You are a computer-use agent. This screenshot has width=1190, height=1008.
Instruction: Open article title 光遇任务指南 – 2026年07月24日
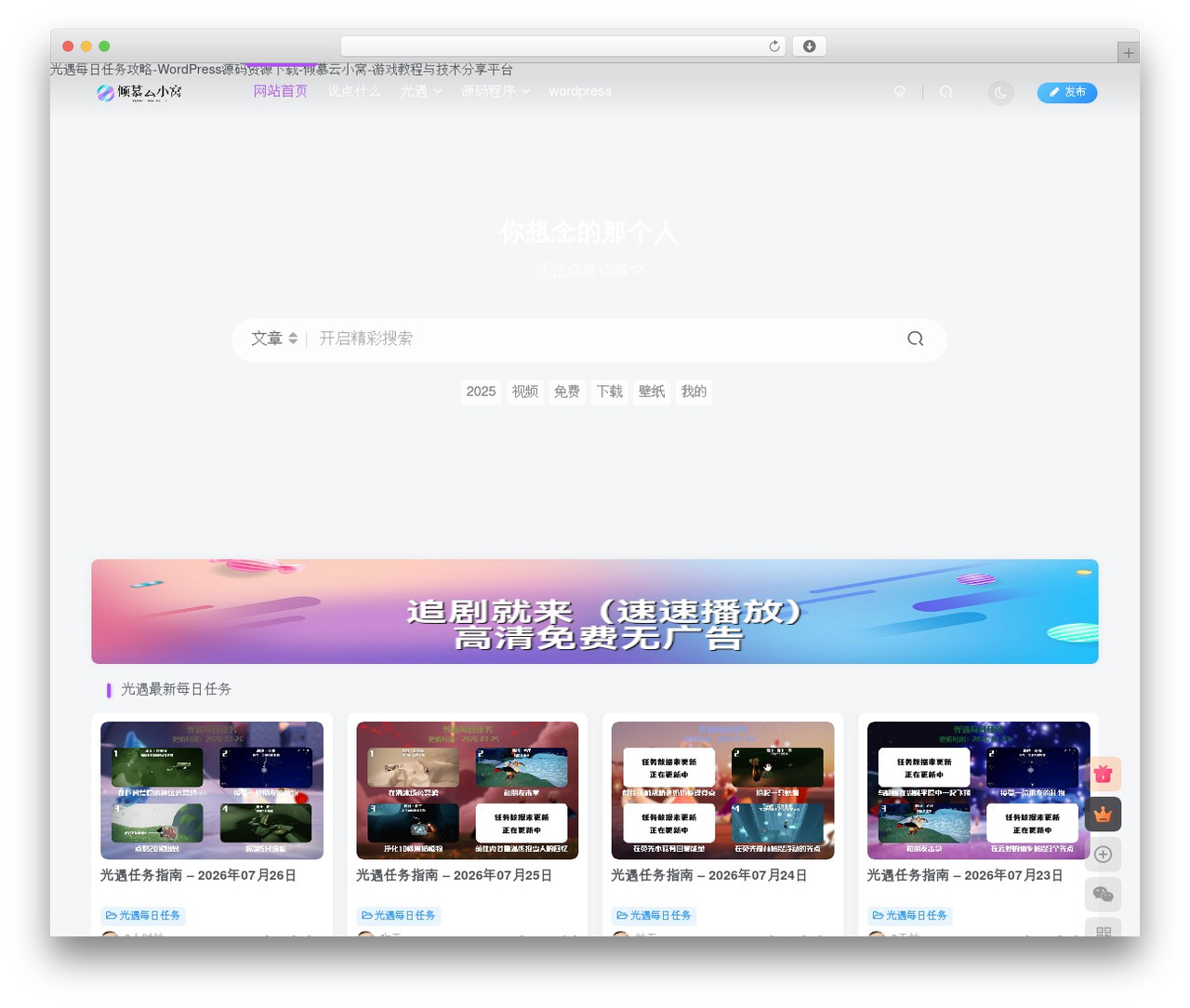tap(708, 875)
